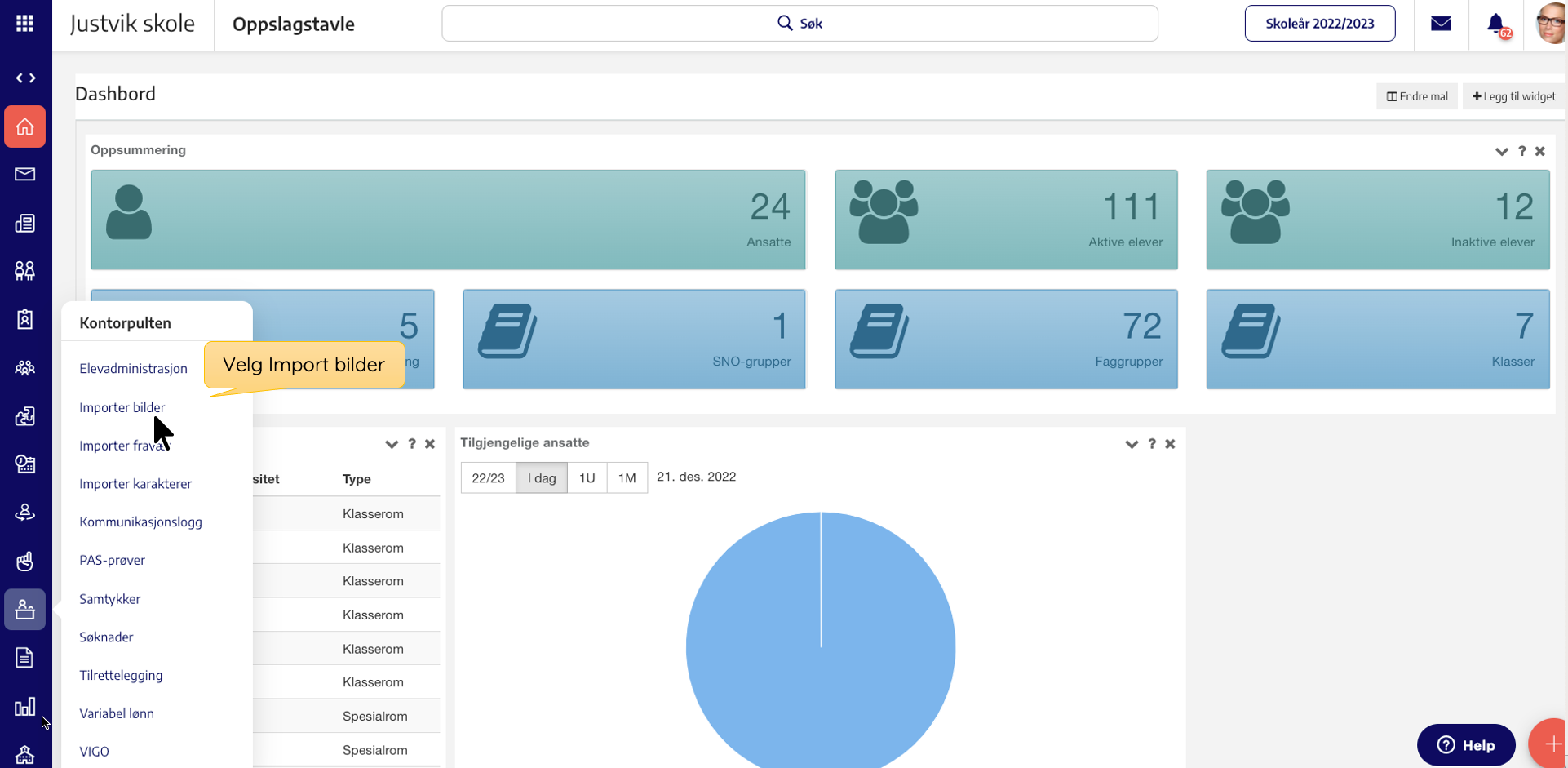The width and height of the screenshot is (1568, 768).
Task: Click help question mark on Oppsummering widget
Action: pos(1521,151)
